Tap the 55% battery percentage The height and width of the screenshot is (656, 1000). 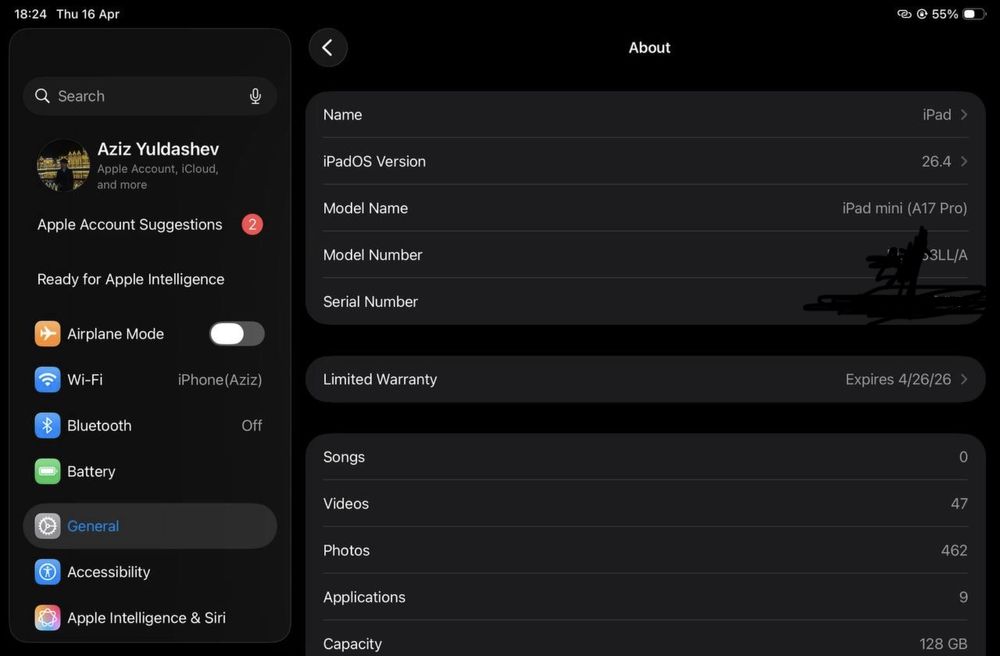coord(945,14)
